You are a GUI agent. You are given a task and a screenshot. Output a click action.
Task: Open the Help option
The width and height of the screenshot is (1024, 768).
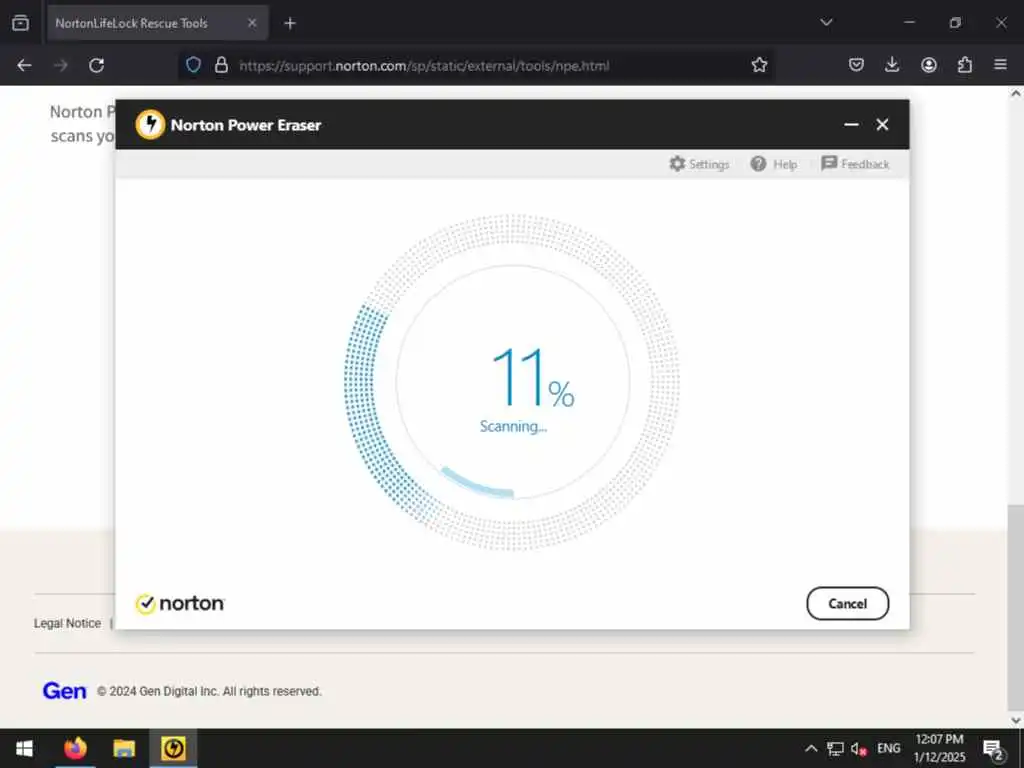773,164
